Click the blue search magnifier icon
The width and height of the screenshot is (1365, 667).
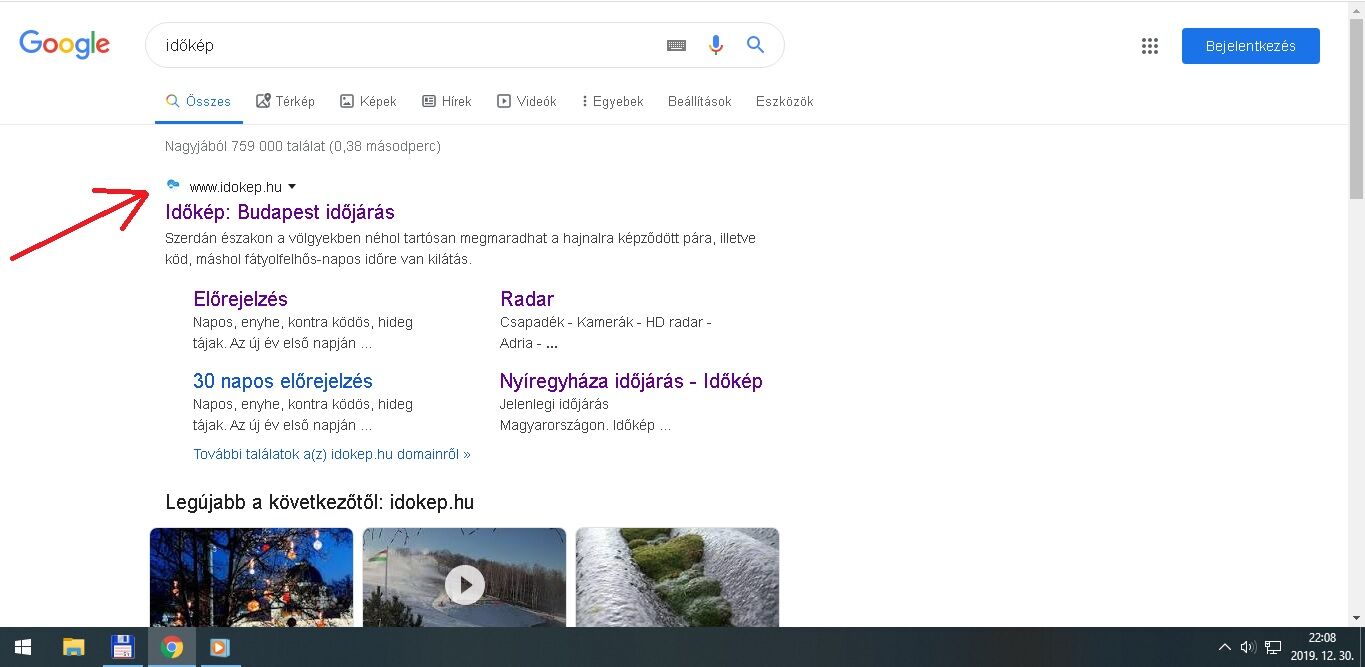pyautogui.click(x=755, y=45)
